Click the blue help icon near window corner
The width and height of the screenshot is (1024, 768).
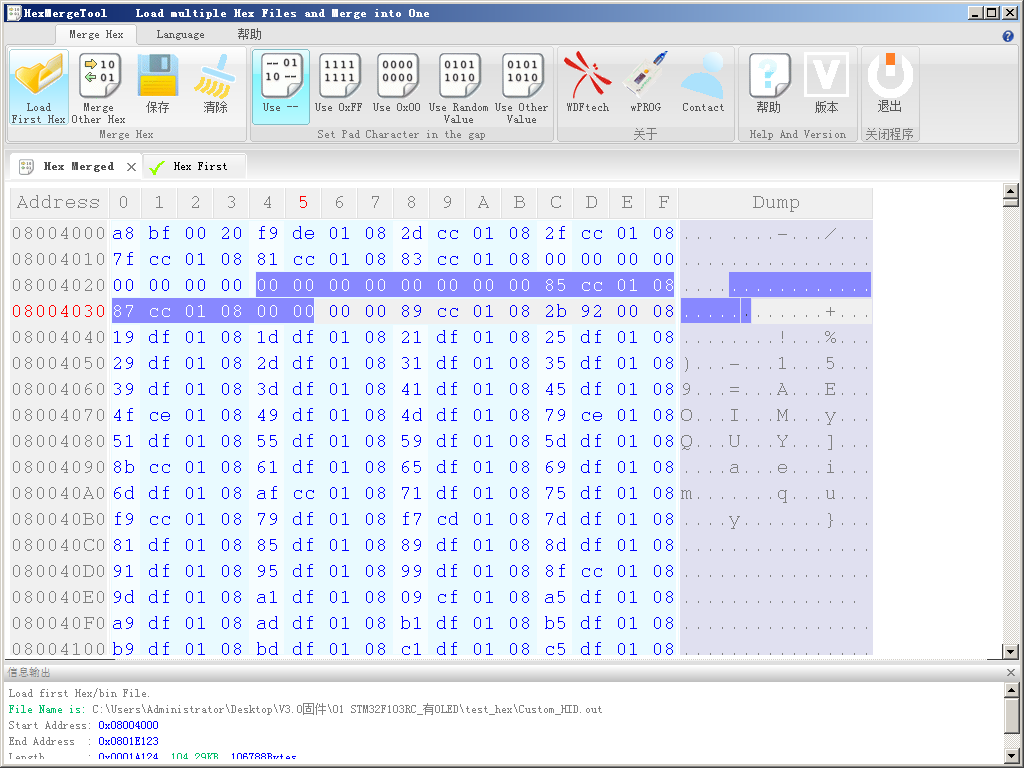pos(1008,35)
